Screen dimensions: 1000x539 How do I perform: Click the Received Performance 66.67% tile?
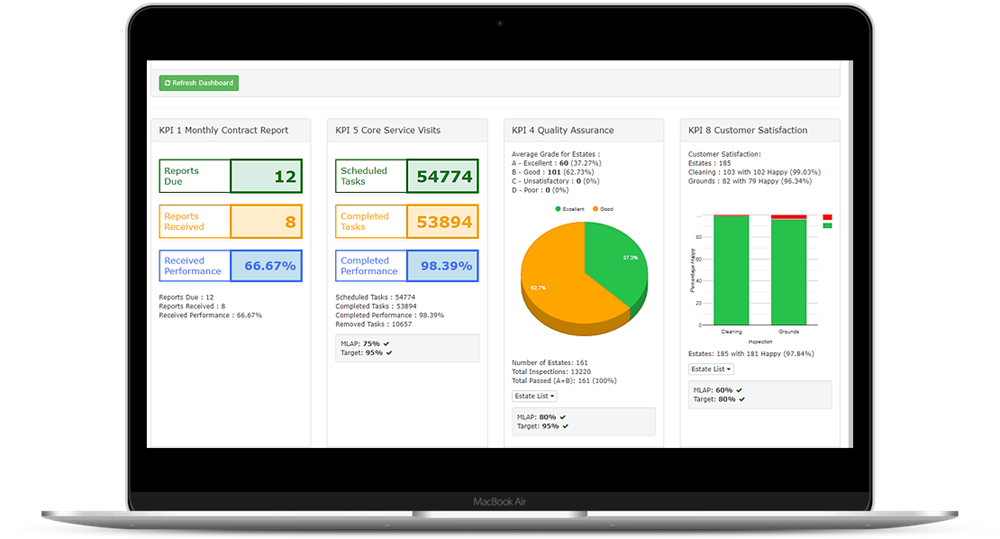point(231,266)
